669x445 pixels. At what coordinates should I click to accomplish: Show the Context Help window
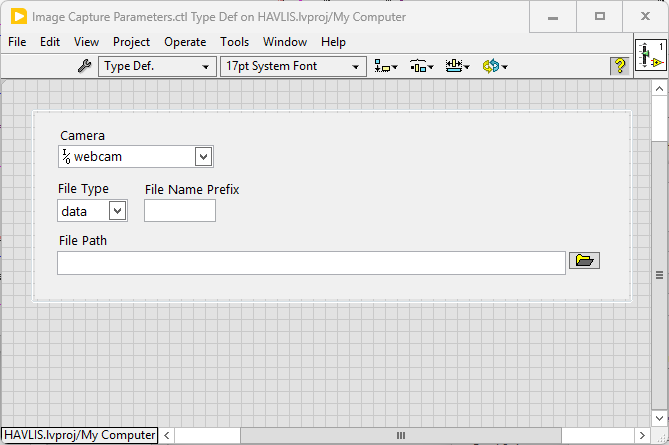pyautogui.click(x=619, y=66)
